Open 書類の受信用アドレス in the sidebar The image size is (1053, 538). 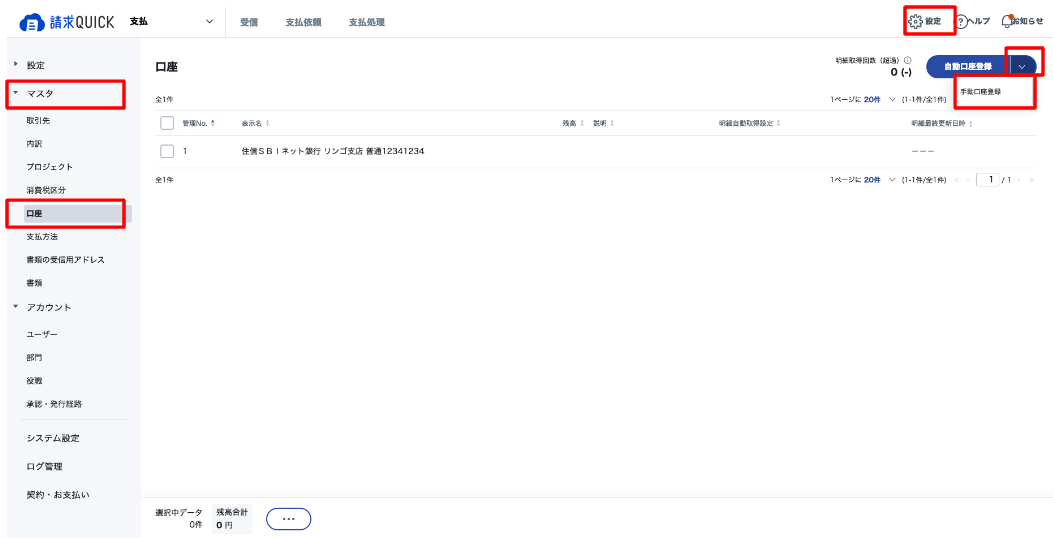click(x=65, y=259)
